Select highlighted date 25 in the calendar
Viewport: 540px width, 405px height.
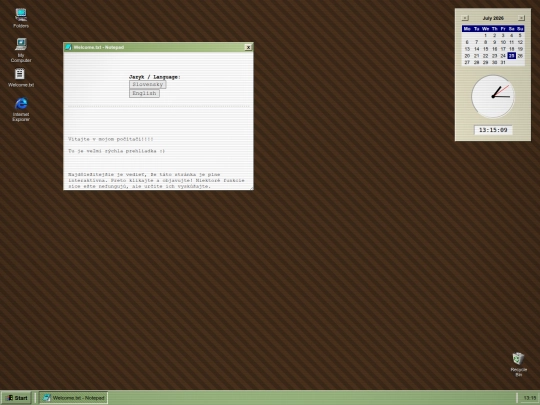511,55
